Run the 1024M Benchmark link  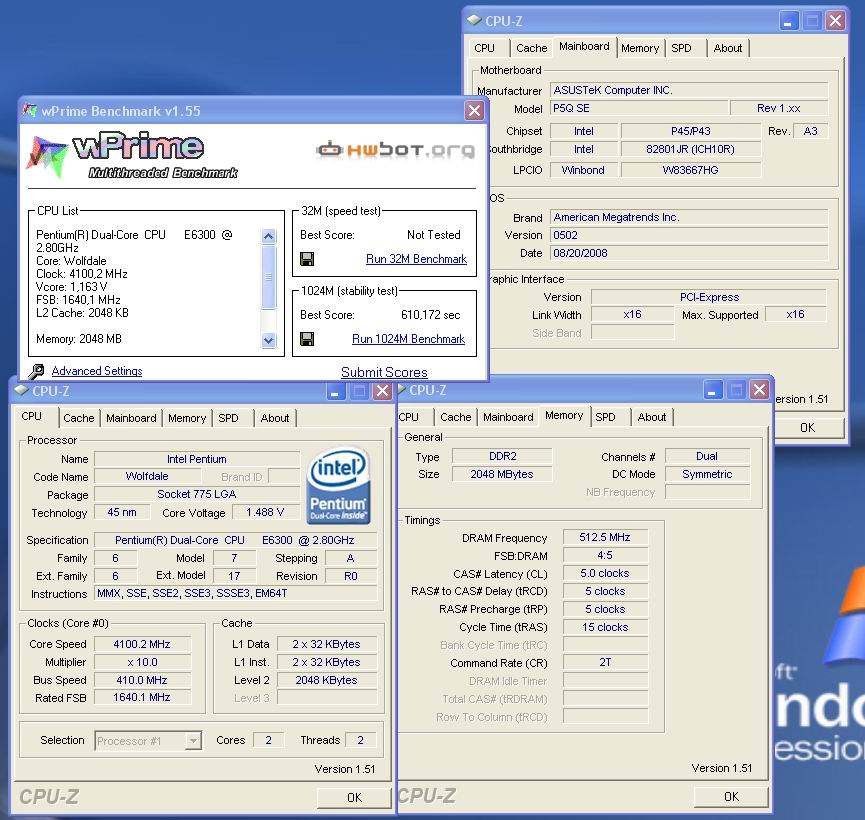[x=408, y=339]
